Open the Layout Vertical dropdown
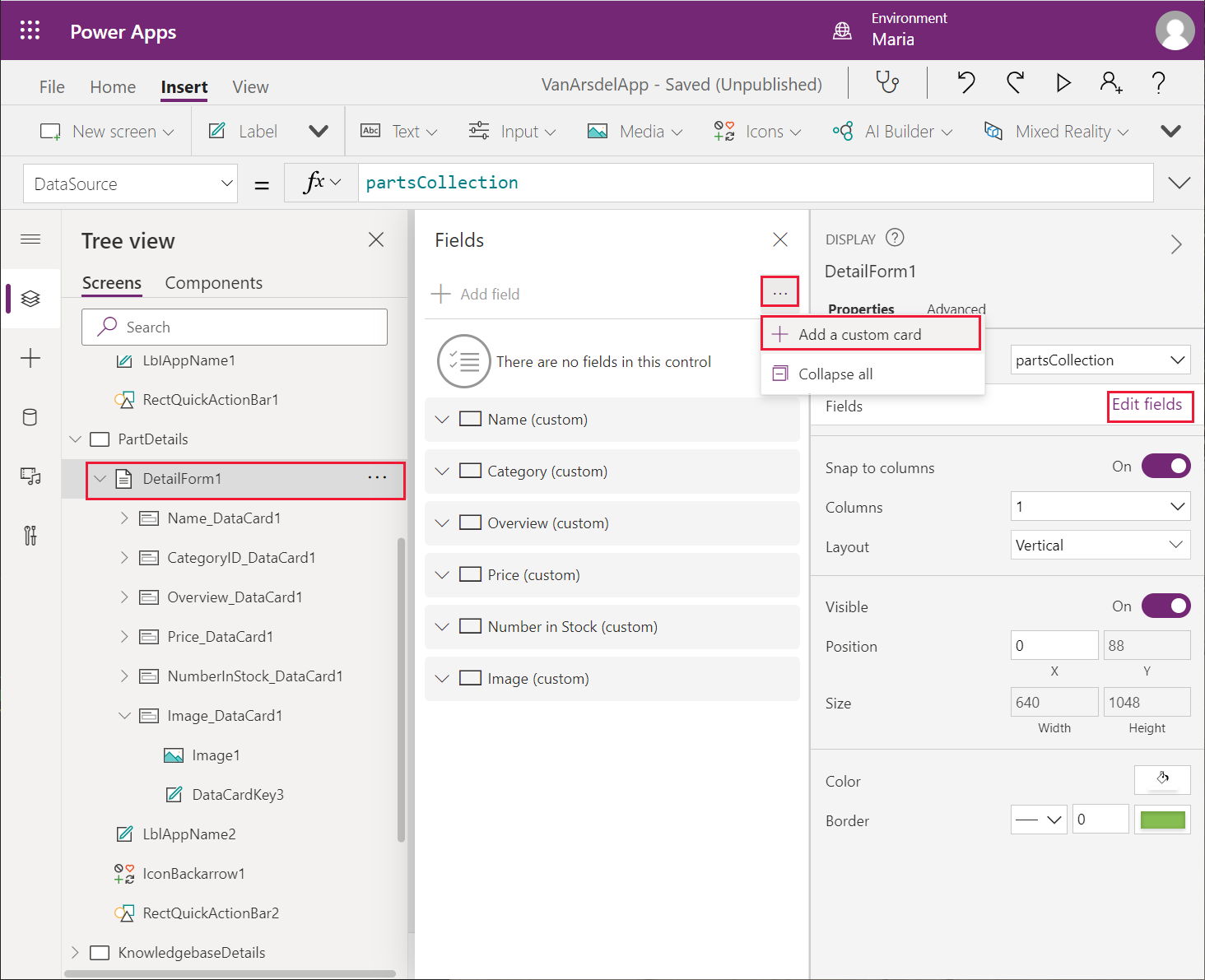Viewport: 1205px width, 980px height. [1100, 545]
